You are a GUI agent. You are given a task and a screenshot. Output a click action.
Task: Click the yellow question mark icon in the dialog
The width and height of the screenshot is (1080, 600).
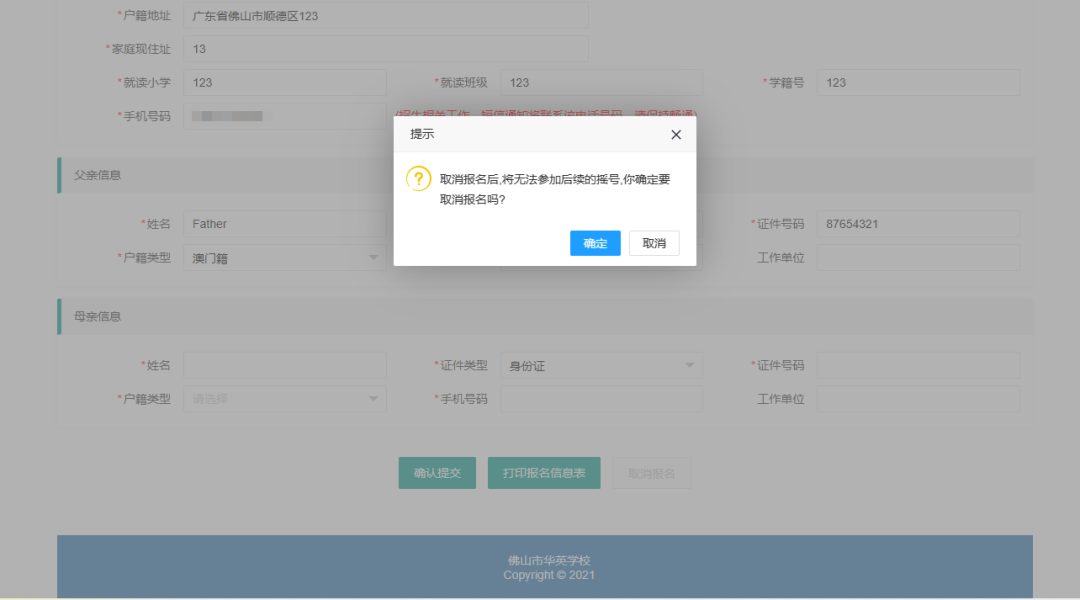click(418, 179)
